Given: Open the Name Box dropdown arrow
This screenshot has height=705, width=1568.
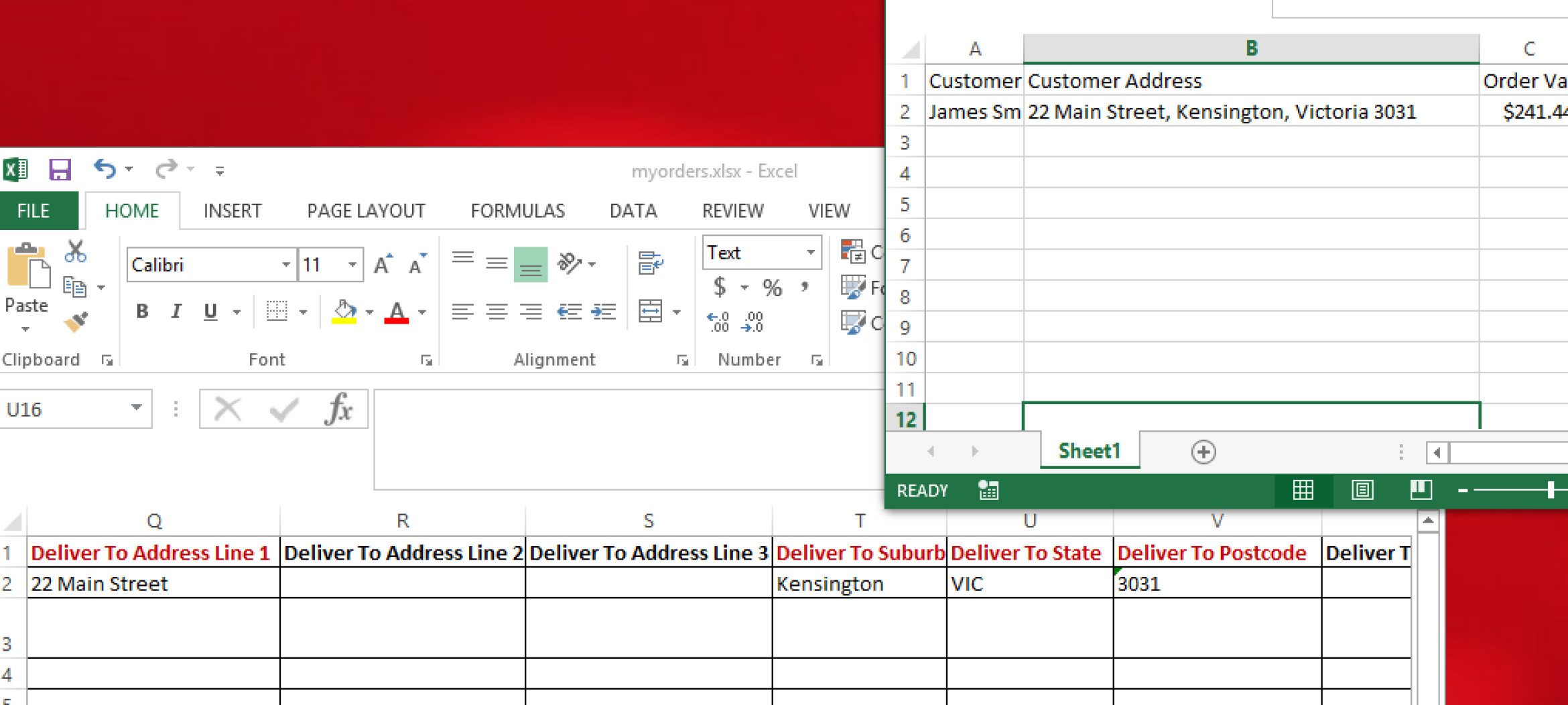Looking at the screenshot, I should pos(136,408).
